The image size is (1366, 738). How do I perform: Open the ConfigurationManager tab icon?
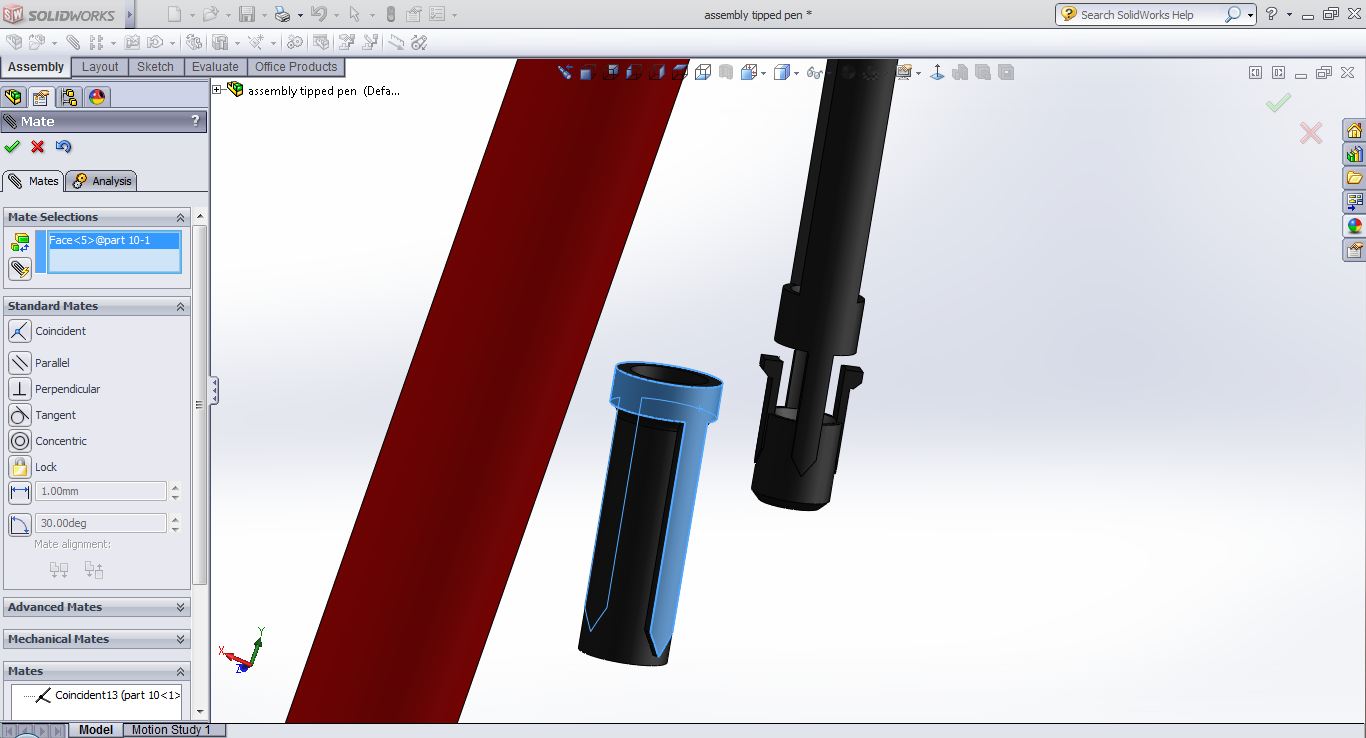pos(68,97)
